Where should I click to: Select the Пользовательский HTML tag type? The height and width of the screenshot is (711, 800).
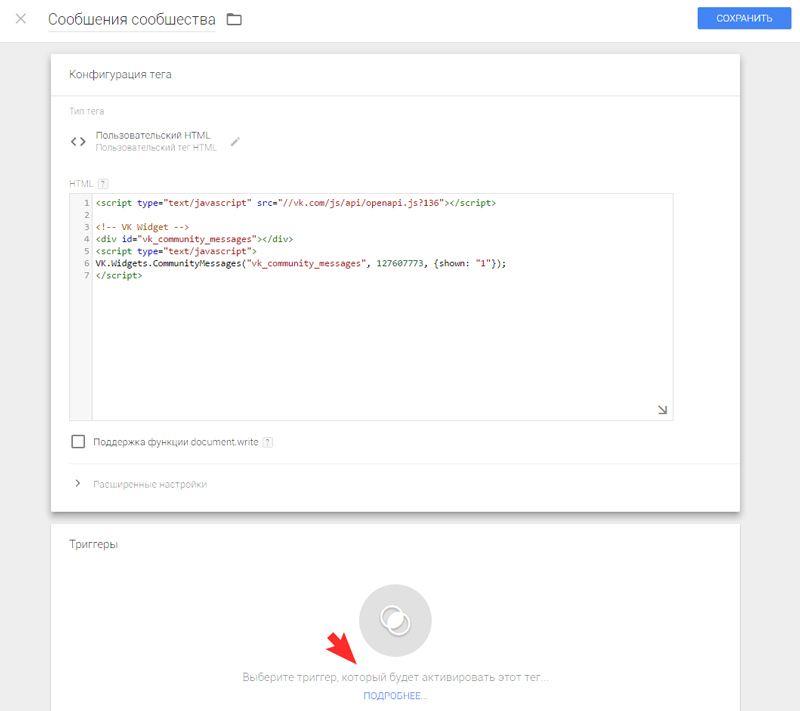pos(153,135)
